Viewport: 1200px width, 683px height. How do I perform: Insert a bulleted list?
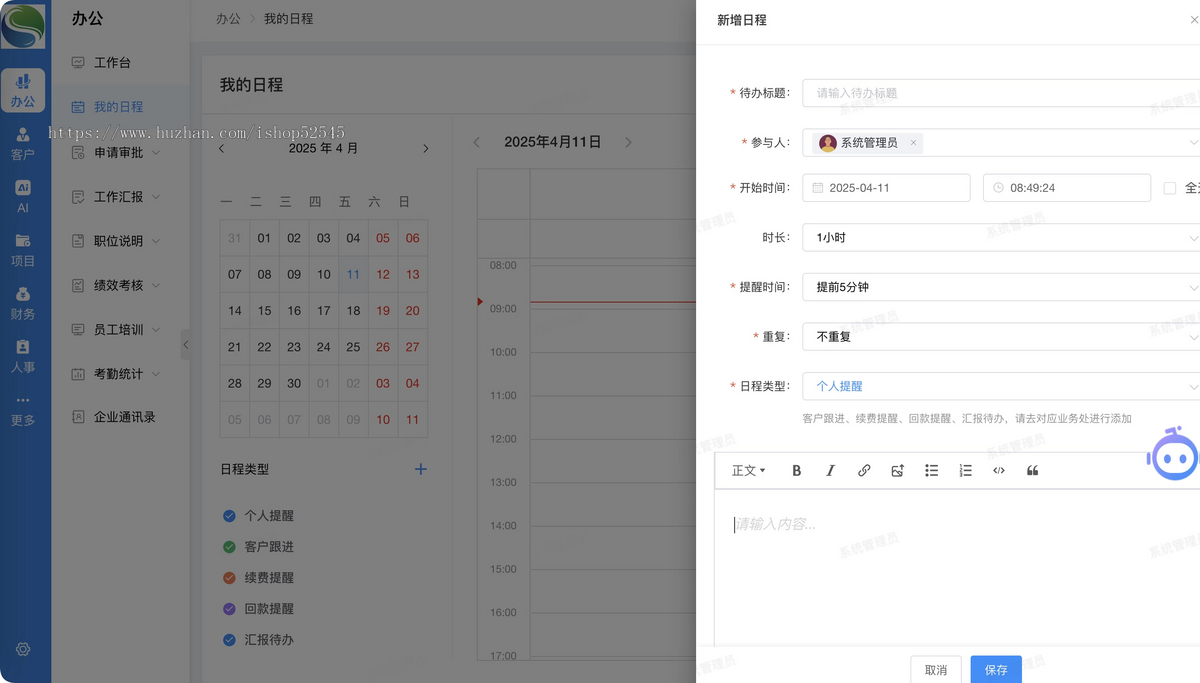click(x=931, y=470)
